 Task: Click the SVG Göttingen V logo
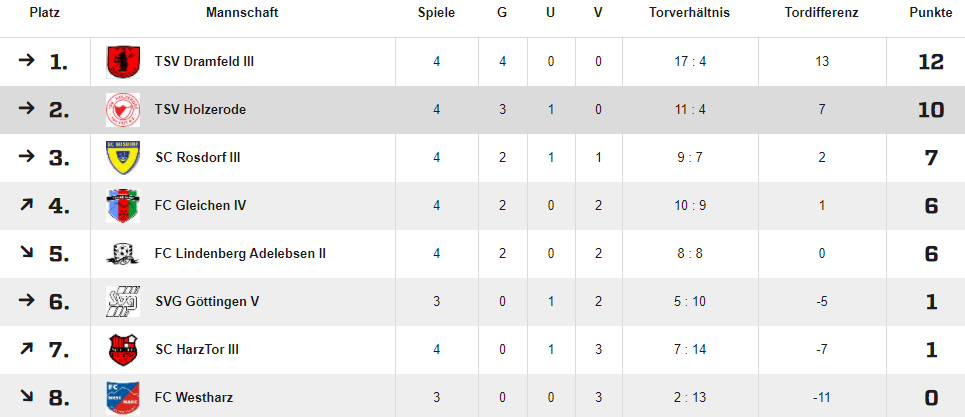point(123,301)
